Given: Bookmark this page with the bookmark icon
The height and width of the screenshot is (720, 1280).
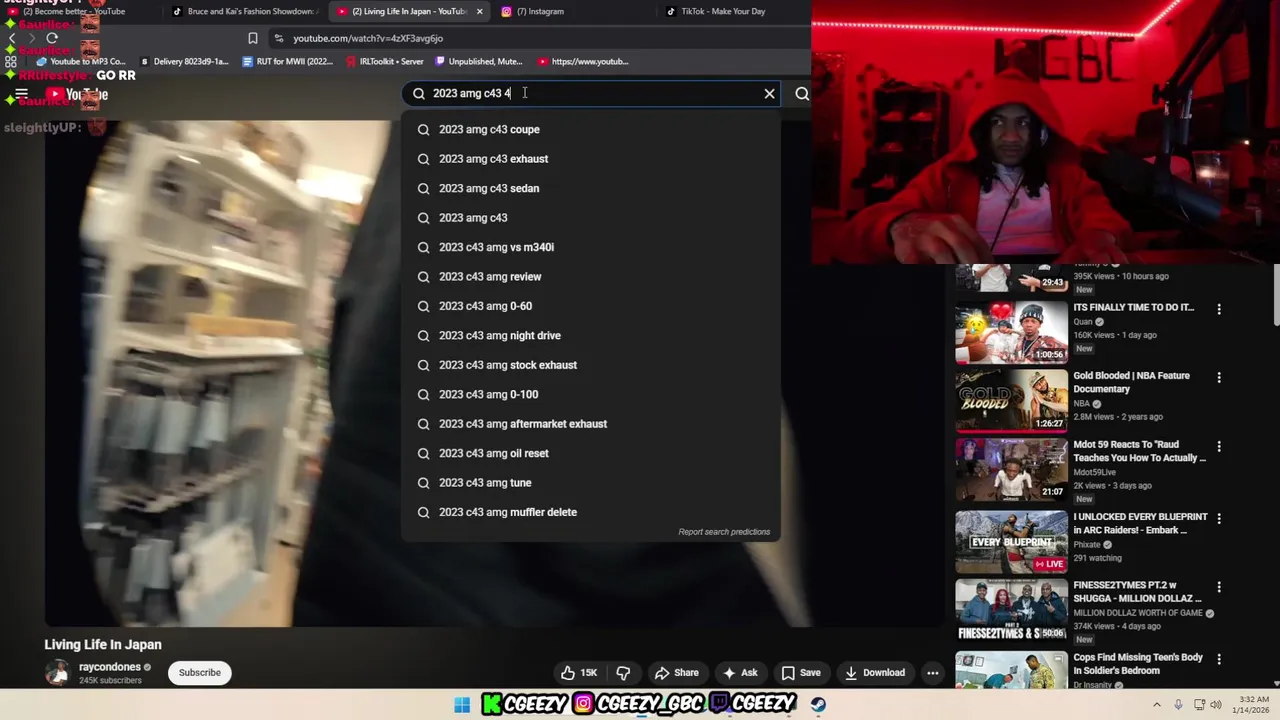Looking at the screenshot, I should (x=253, y=38).
